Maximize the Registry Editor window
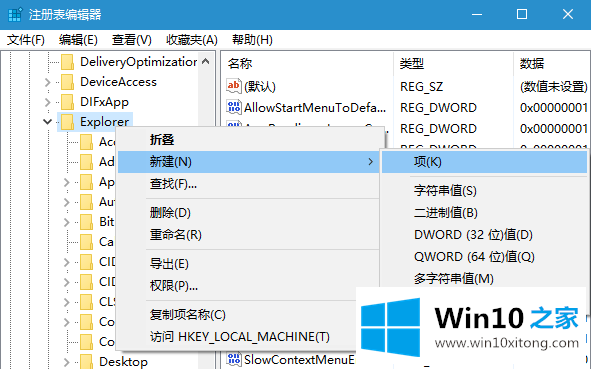Image resolution: width=591 pixels, height=369 pixels. tap(522, 14)
